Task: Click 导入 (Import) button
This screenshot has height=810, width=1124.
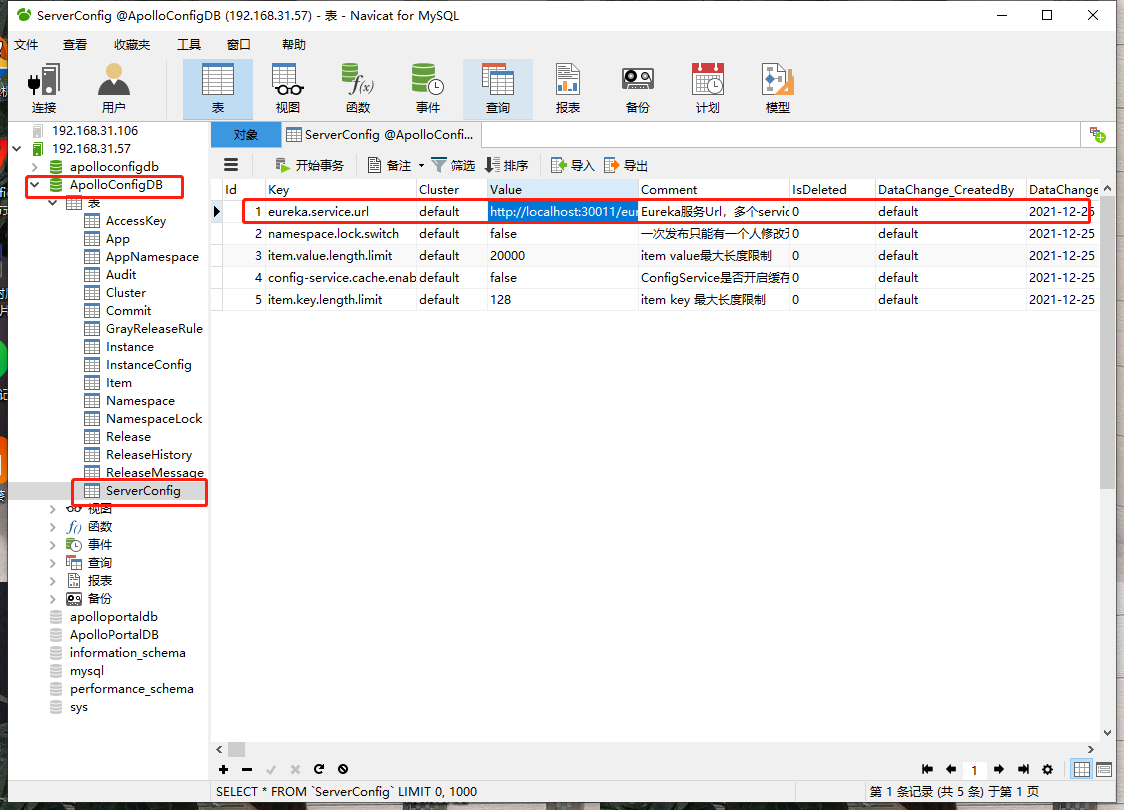Action: pyautogui.click(x=572, y=166)
